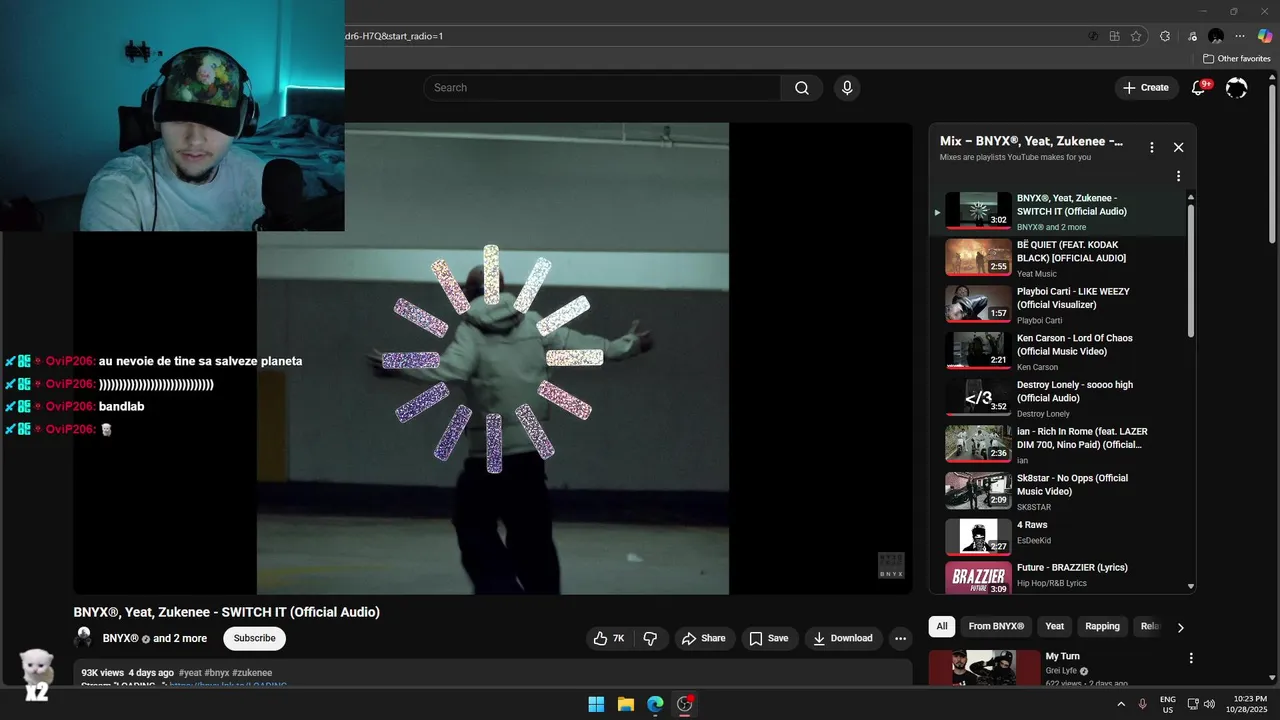The width and height of the screenshot is (1280, 720).
Task: Click the #yeat hashtag link
Action: (x=190, y=673)
